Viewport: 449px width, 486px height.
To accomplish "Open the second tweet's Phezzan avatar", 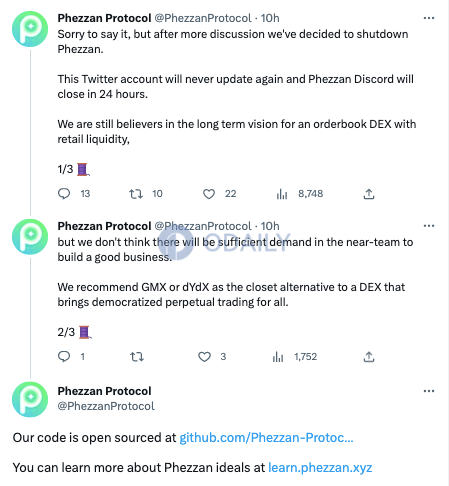I will point(30,237).
